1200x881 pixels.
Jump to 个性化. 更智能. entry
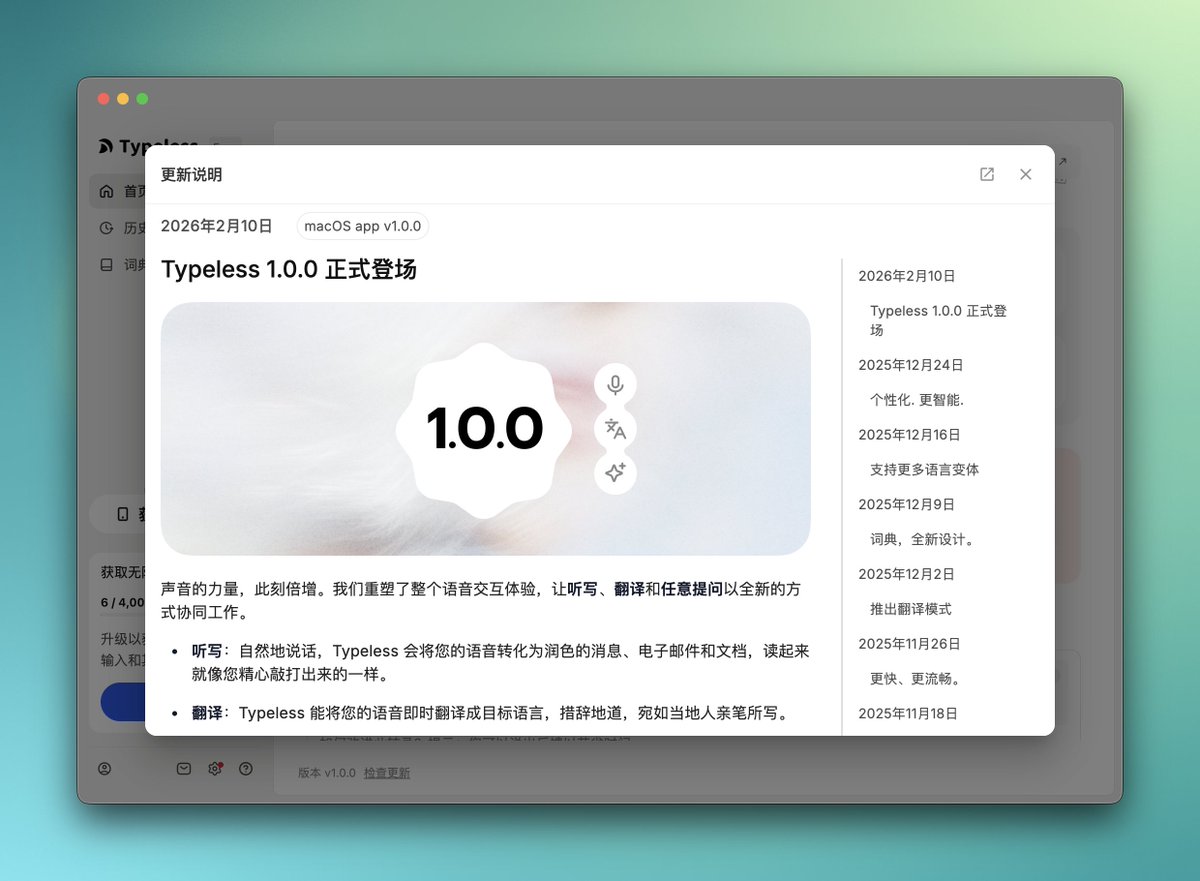point(916,400)
